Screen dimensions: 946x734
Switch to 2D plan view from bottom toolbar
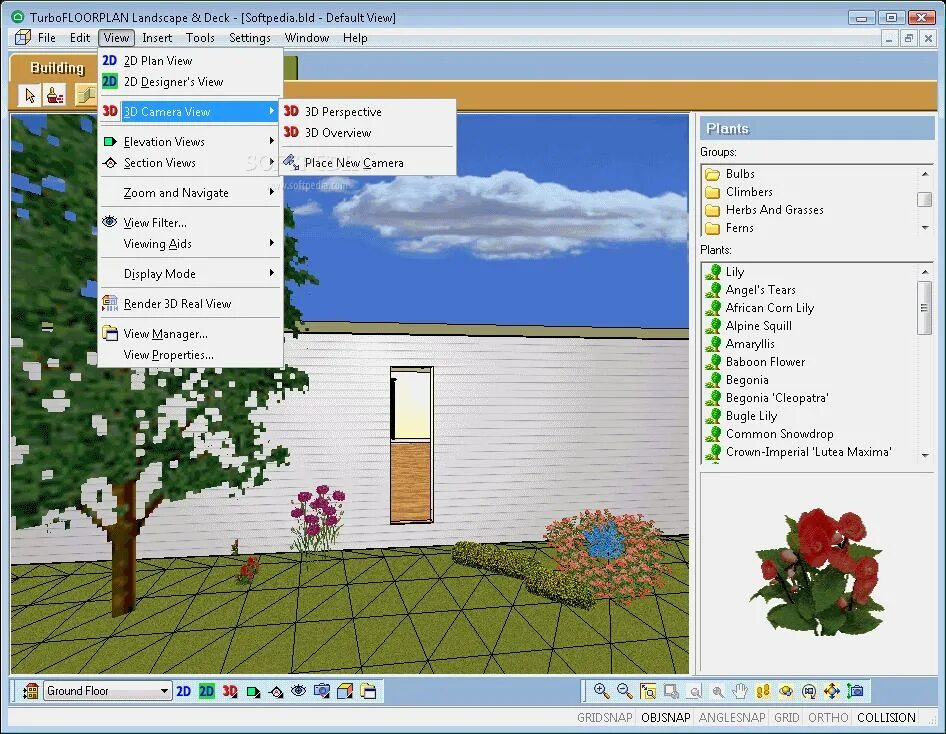183,691
